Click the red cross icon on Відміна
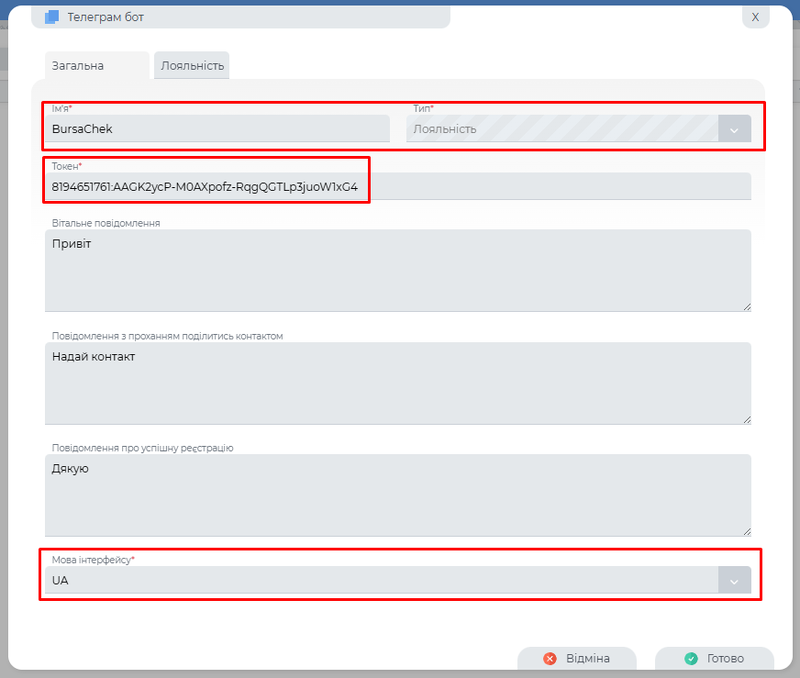 (550, 659)
